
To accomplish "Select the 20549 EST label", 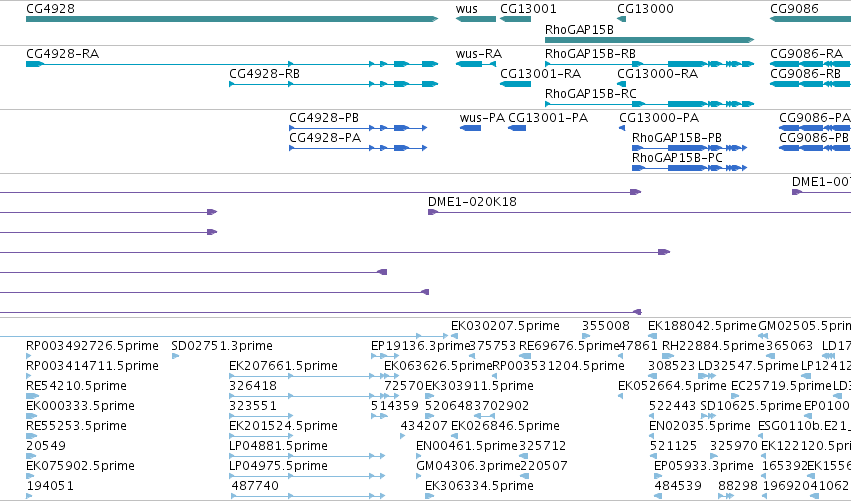I will [46, 446].
